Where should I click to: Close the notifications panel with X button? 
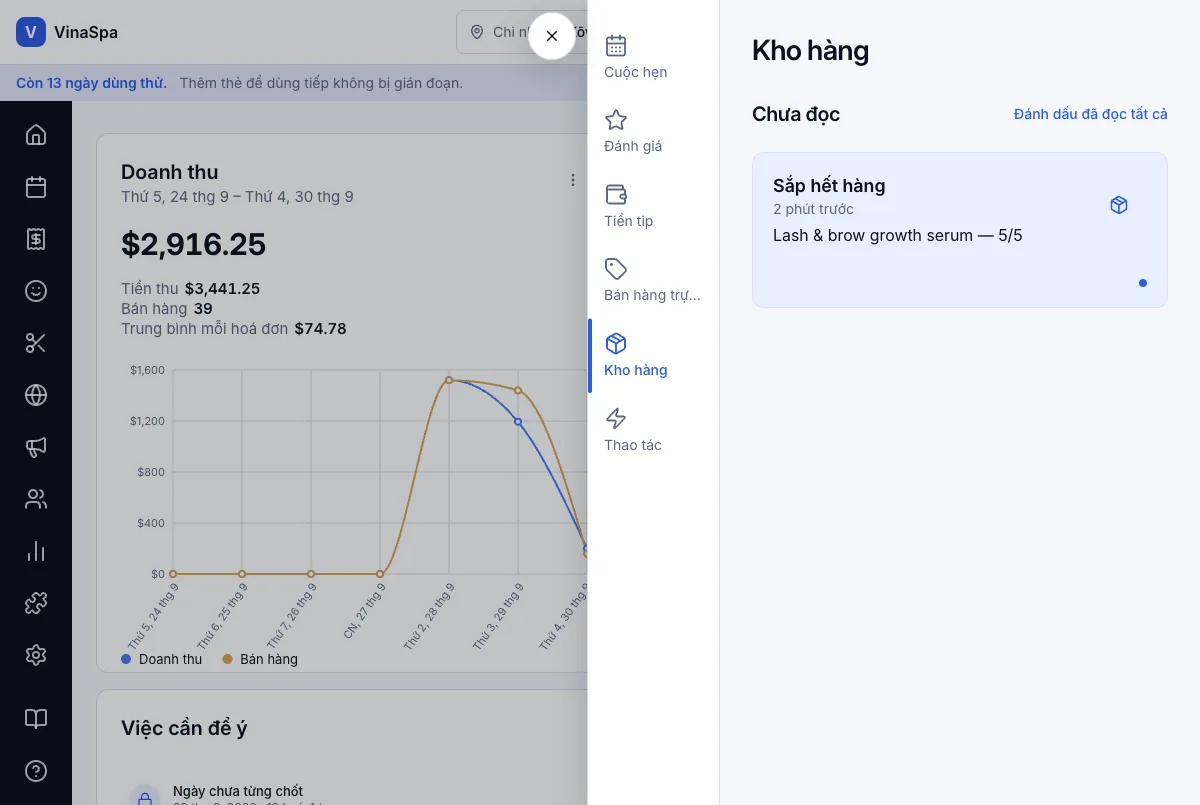click(552, 36)
